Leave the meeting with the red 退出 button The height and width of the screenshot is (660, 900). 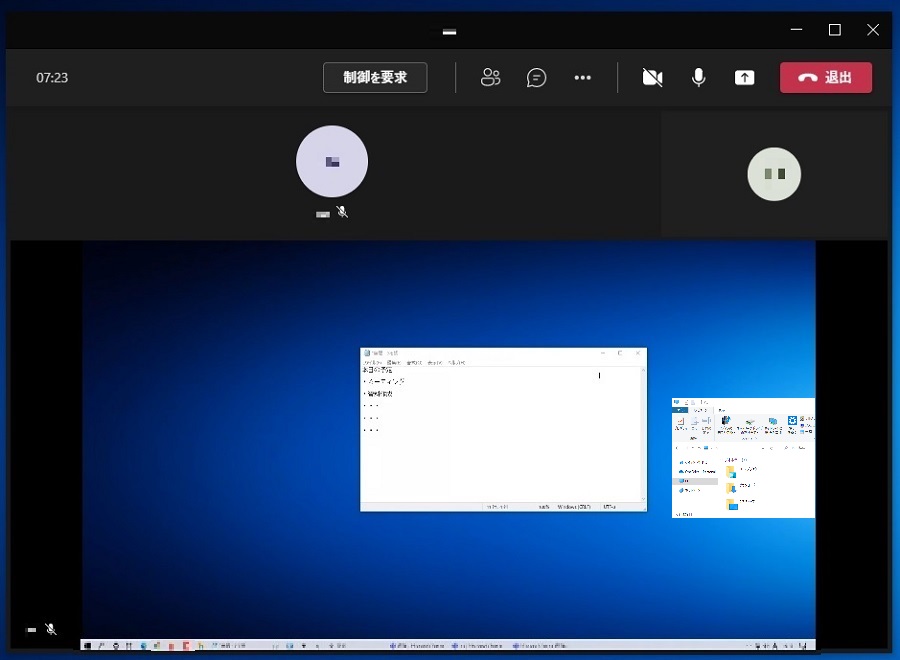(826, 78)
